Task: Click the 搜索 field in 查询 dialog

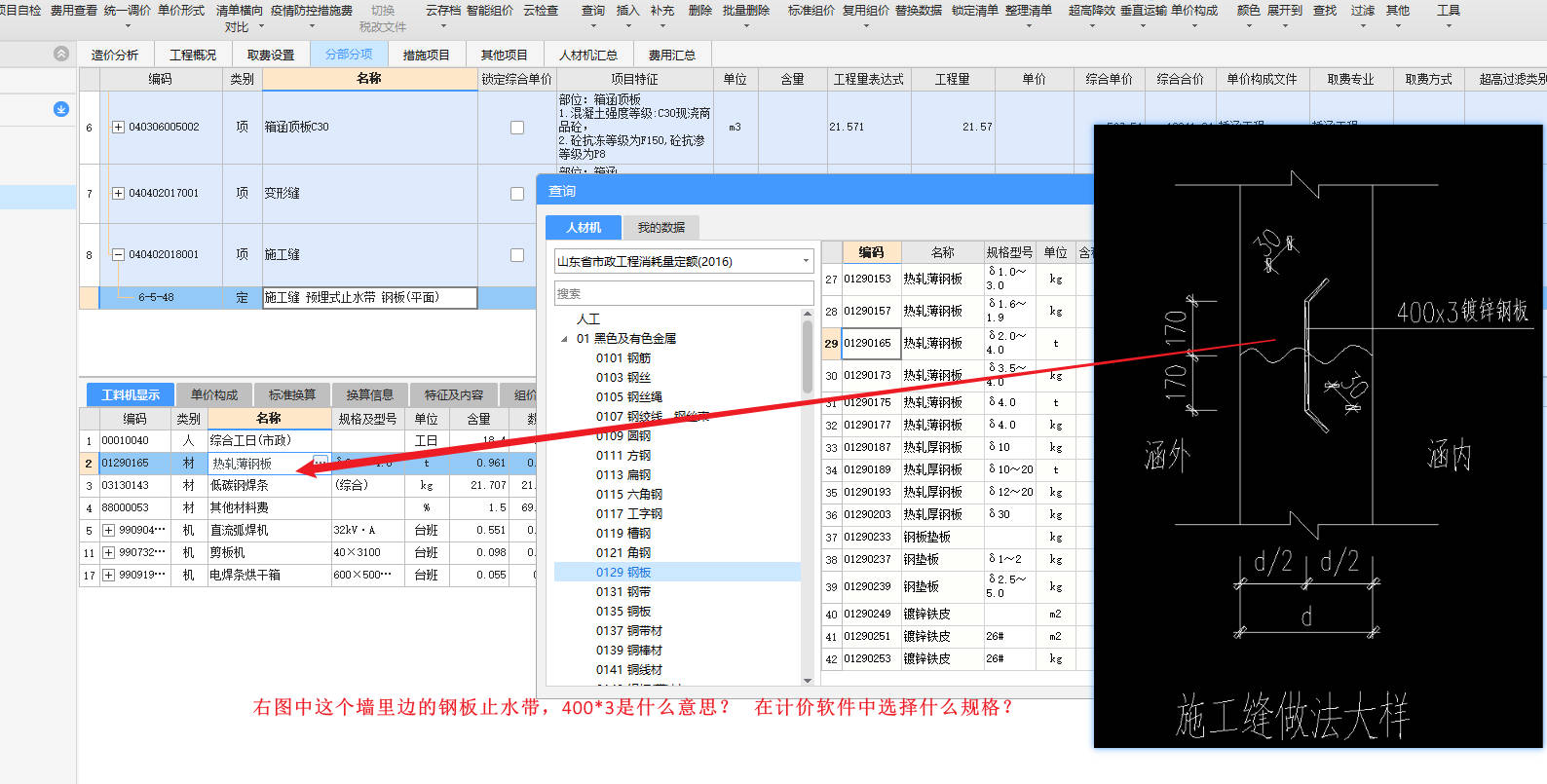Action: (x=684, y=293)
